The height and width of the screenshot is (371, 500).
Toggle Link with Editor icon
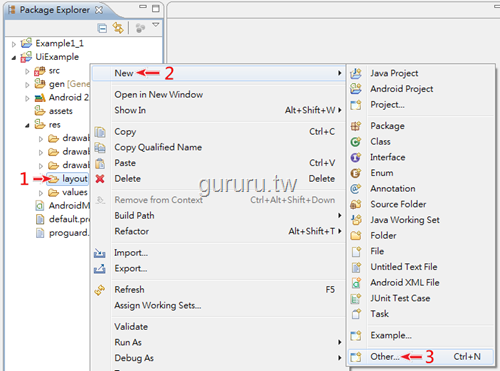pos(118,28)
